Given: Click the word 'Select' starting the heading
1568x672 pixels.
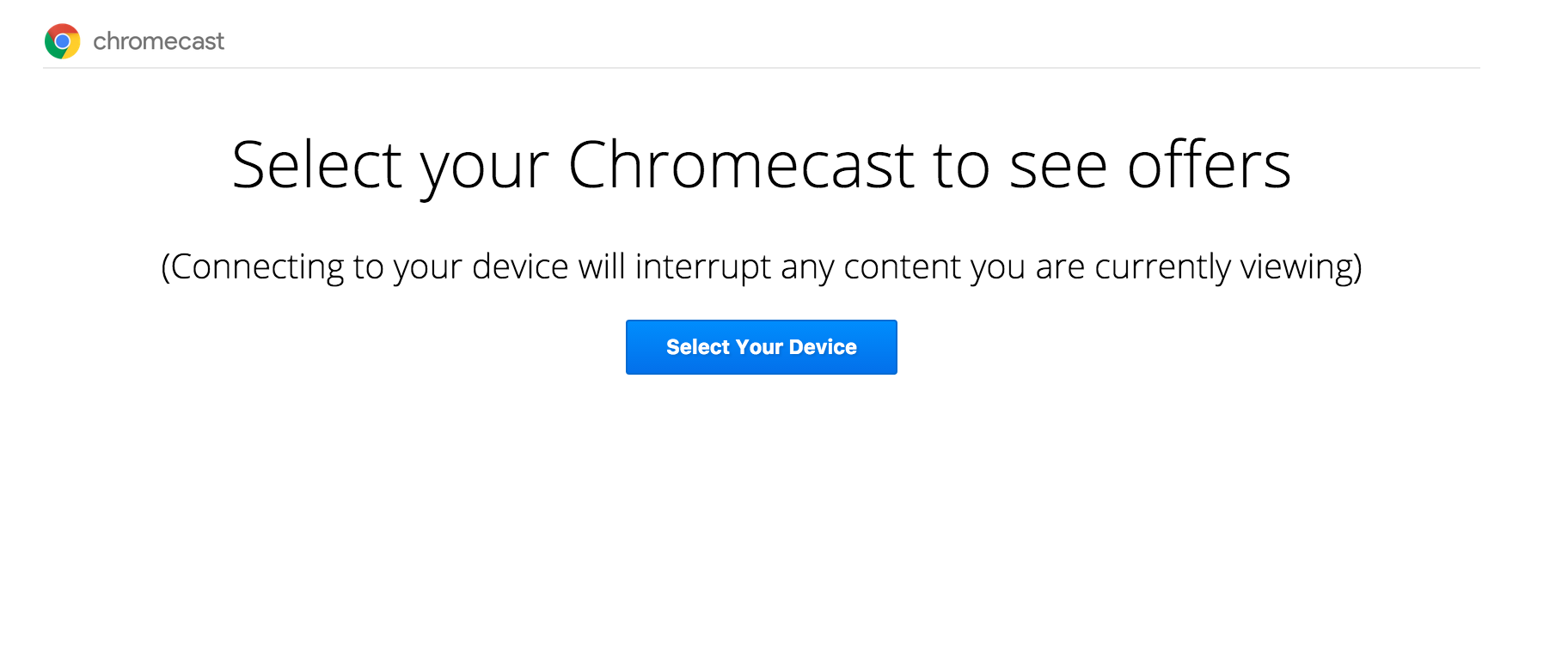Looking at the screenshot, I should (x=316, y=163).
